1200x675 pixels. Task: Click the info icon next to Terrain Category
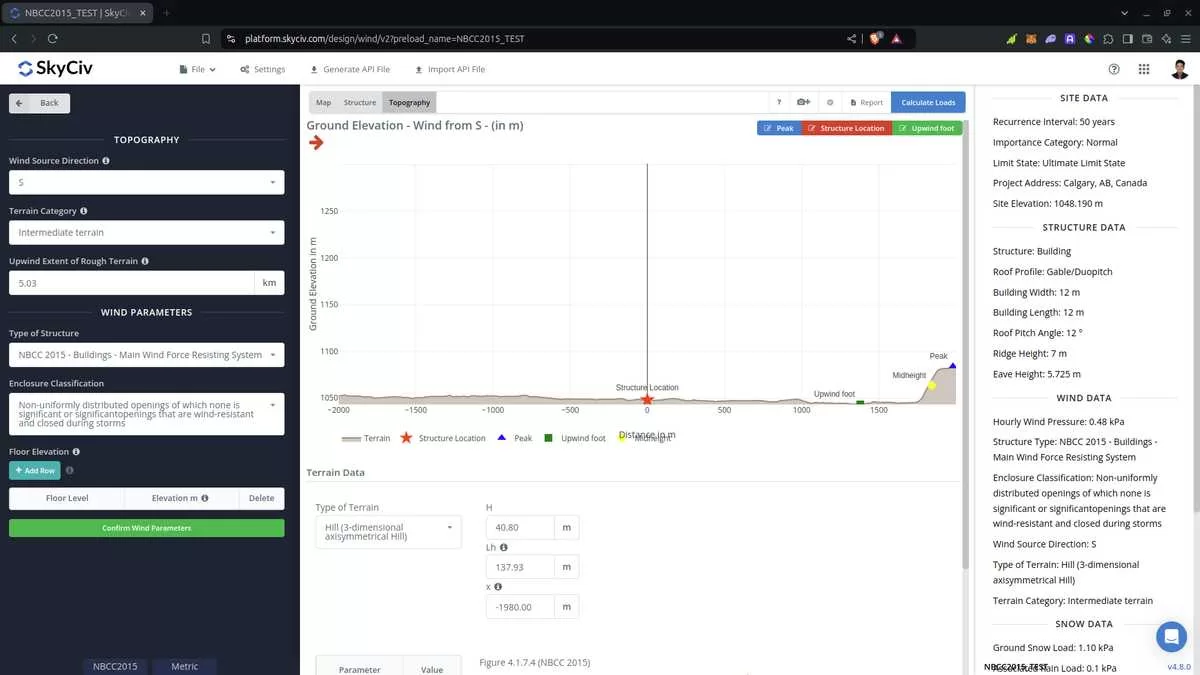pos(83,211)
